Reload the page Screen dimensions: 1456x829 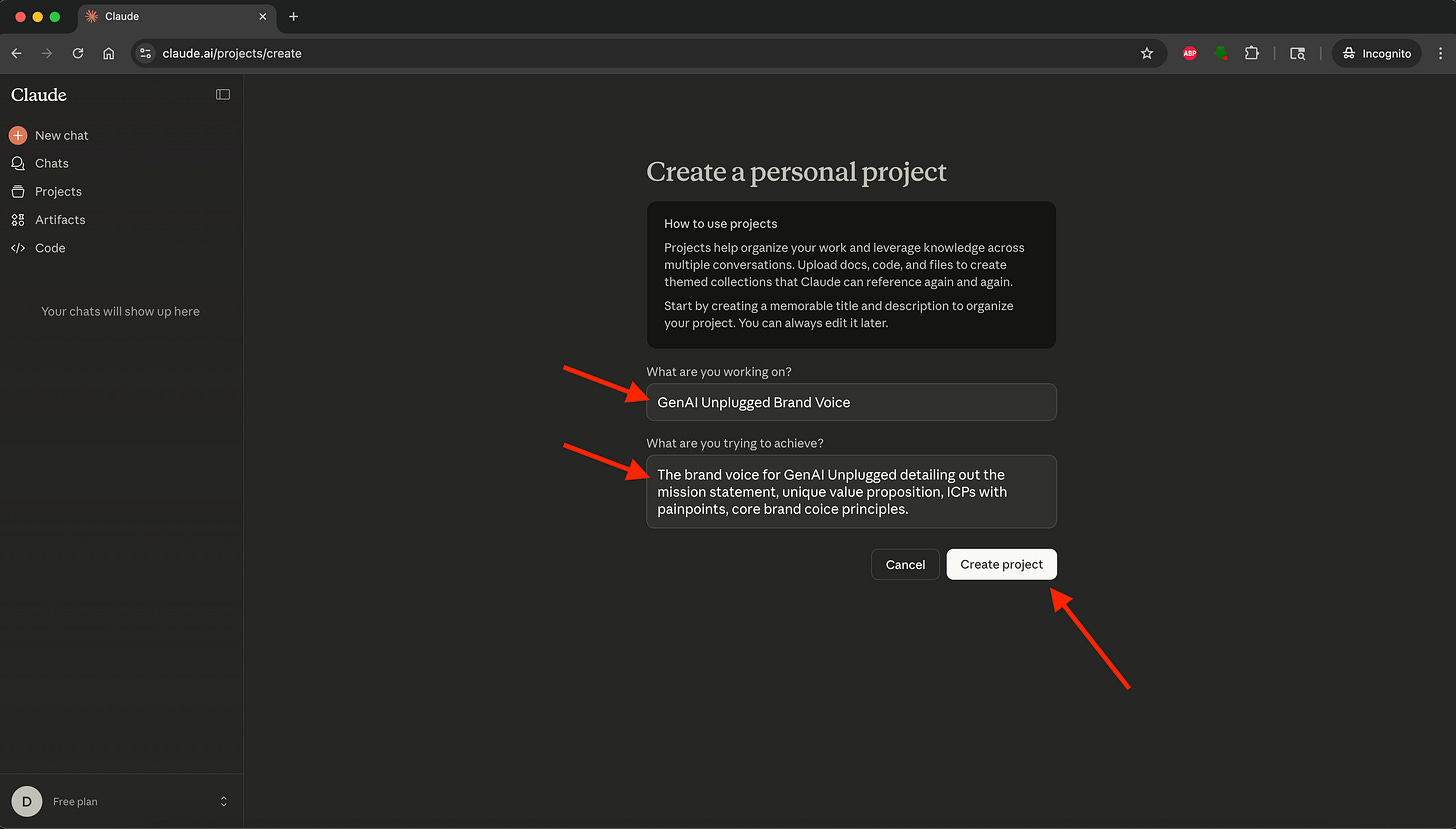pos(78,53)
